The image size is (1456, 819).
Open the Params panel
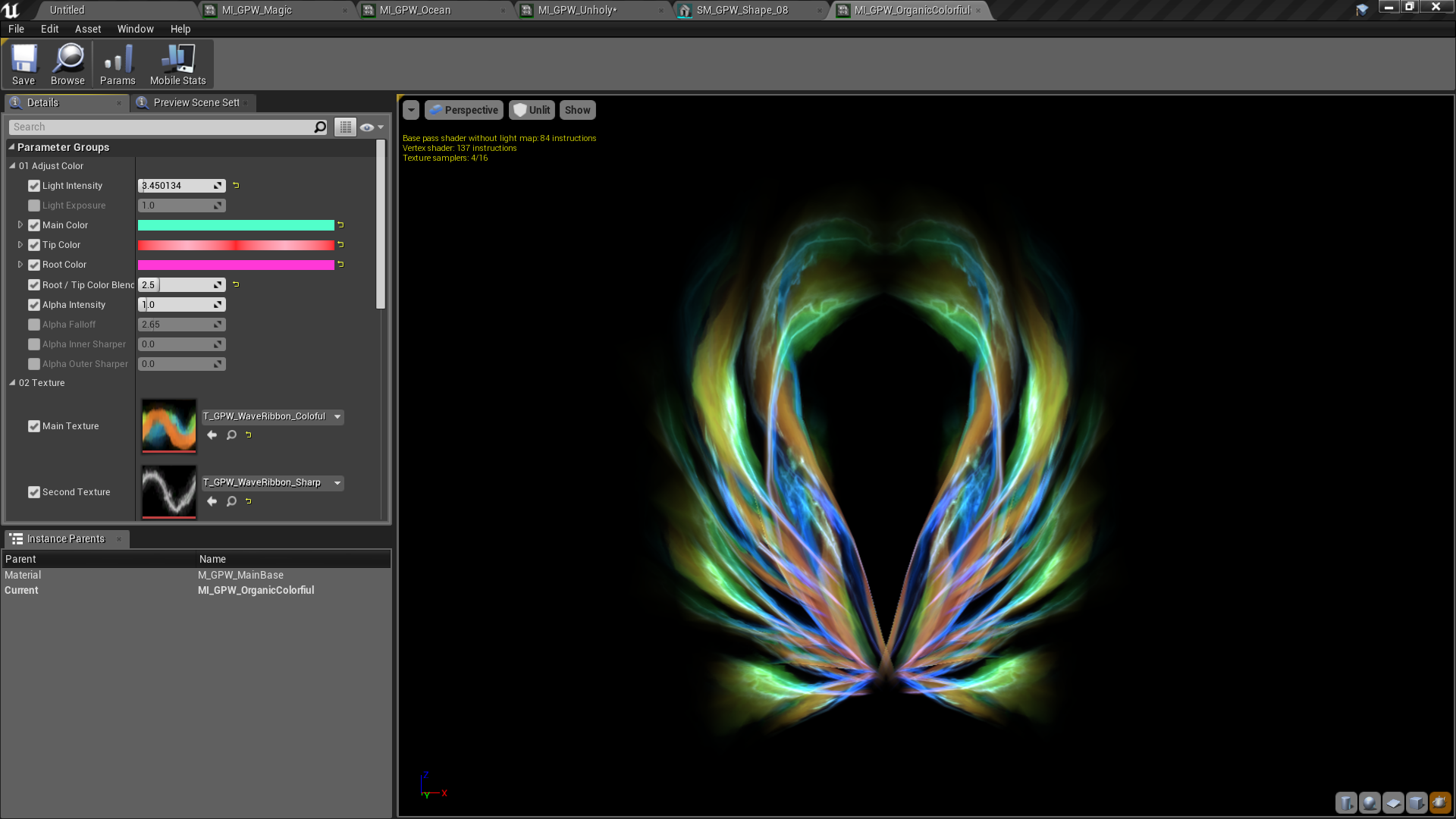(117, 64)
